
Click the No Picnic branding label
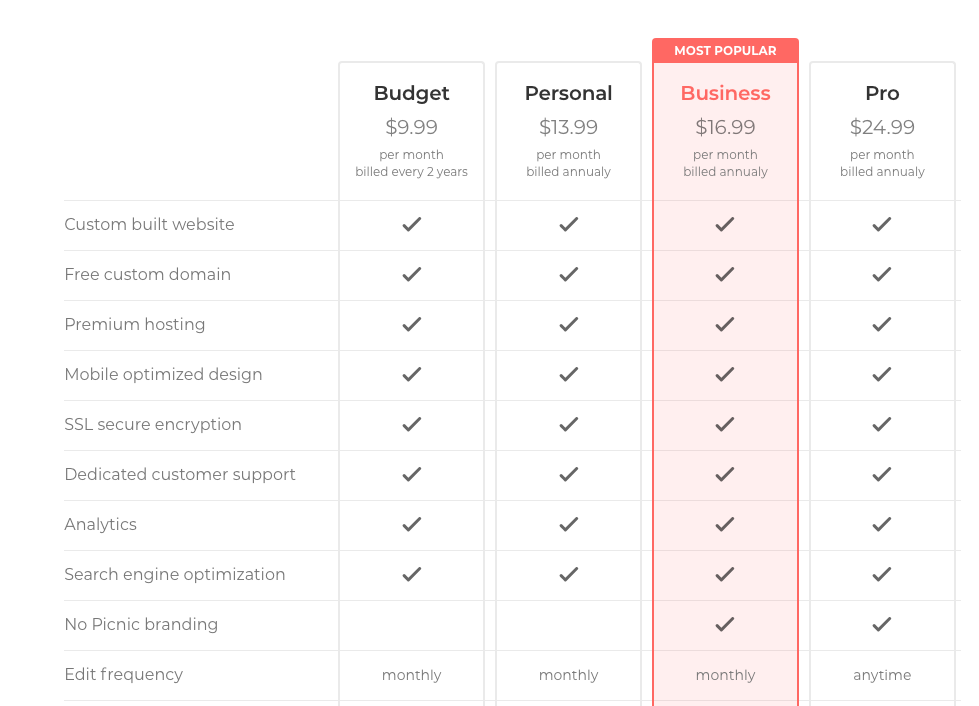(x=141, y=625)
